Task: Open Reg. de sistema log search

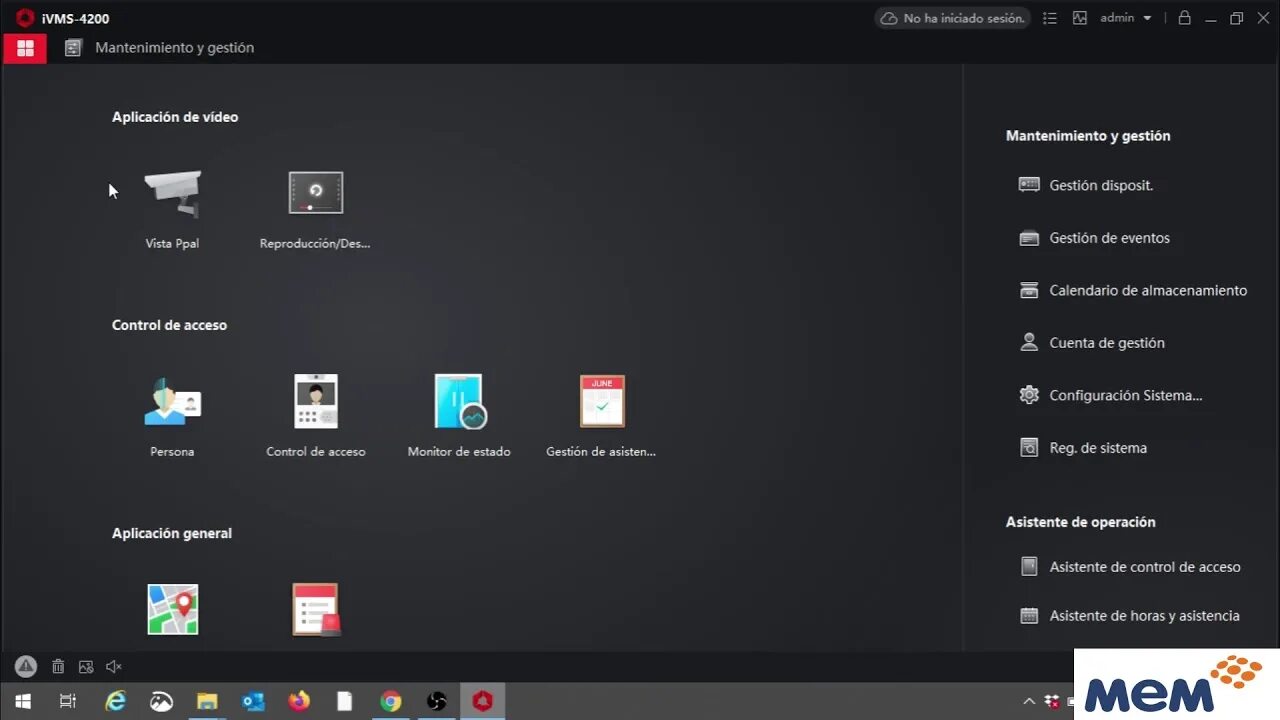Action: click(1083, 448)
